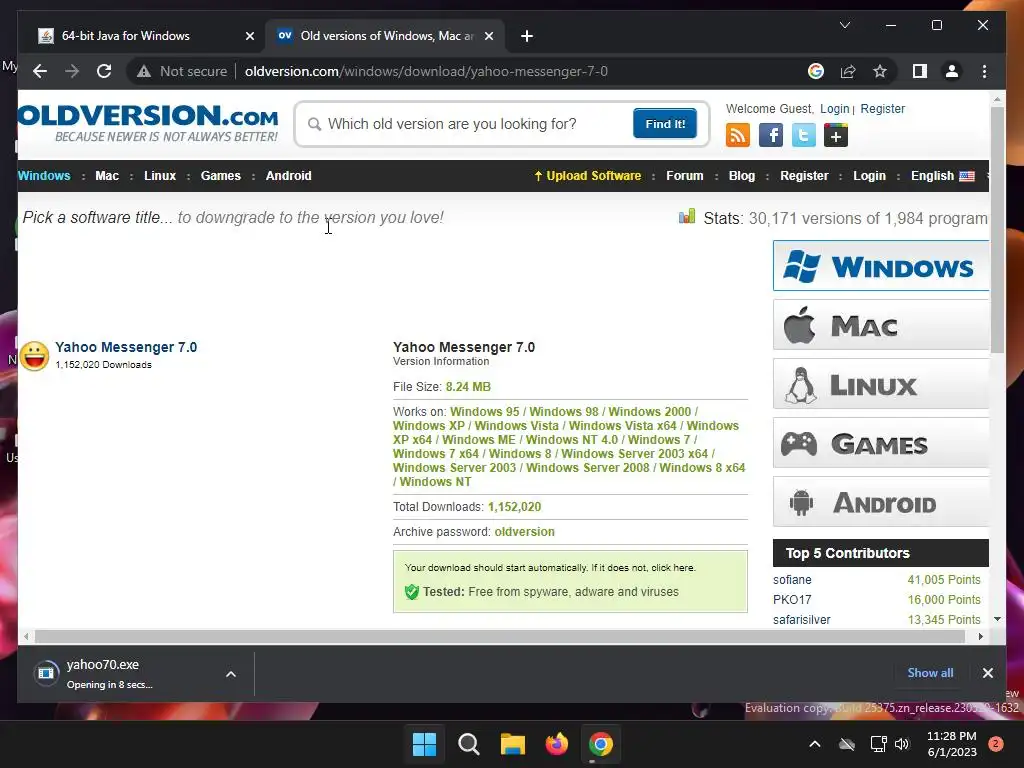This screenshot has width=1024, height=768.
Task: Click Upload Software link
Action: coord(588,176)
